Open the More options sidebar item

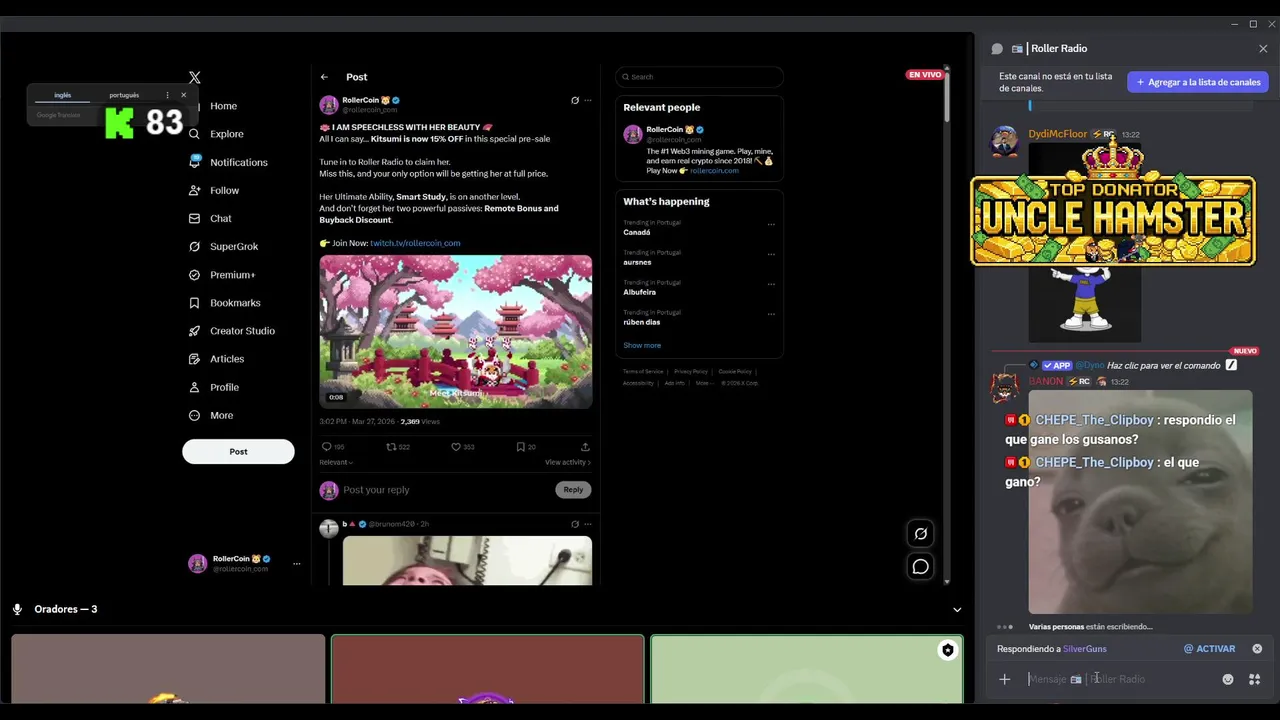[x=210, y=415]
